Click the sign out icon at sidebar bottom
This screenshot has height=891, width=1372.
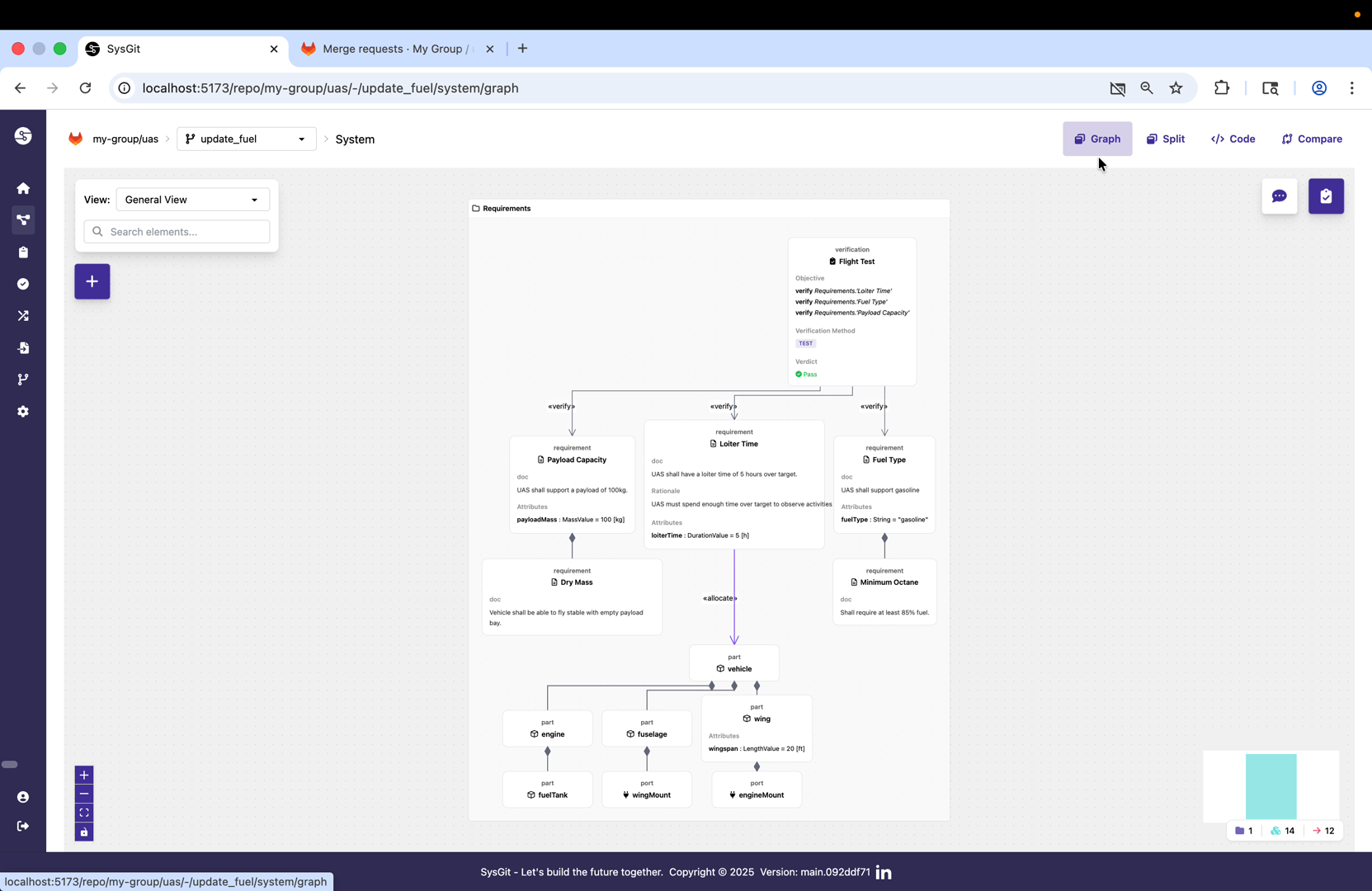pos(23,826)
